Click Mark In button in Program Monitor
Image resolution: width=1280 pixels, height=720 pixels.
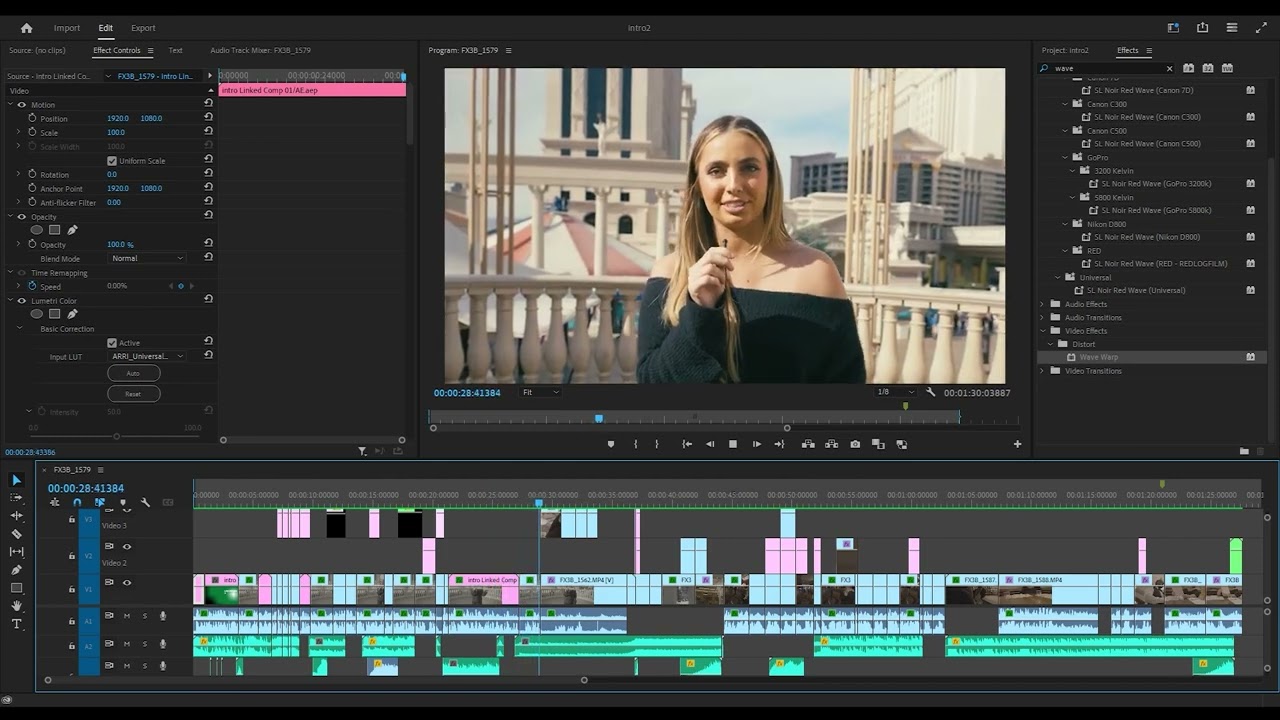point(635,444)
